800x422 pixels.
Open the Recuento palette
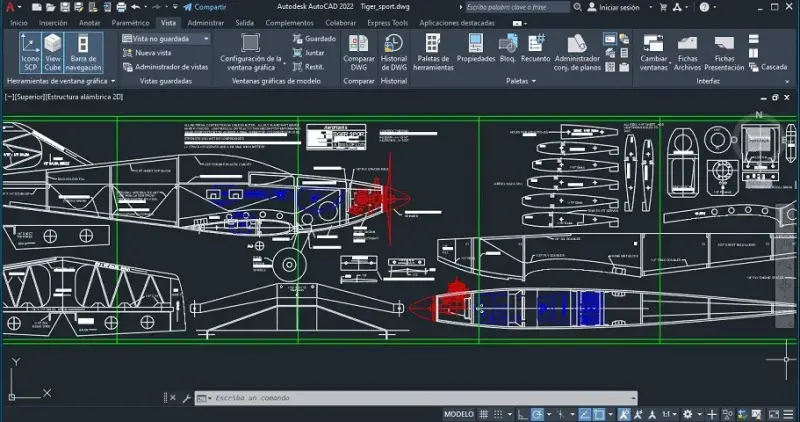[x=536, y=49]
